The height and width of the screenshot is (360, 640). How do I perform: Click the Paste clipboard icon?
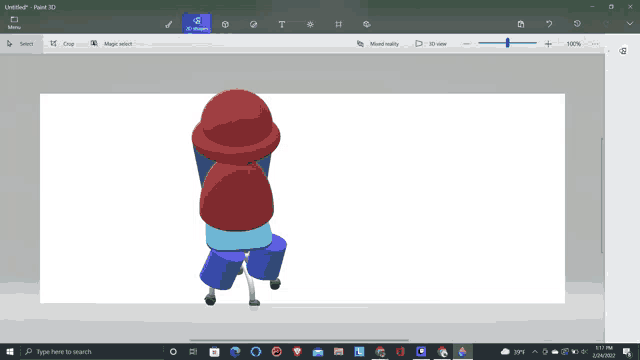[521, 24]
